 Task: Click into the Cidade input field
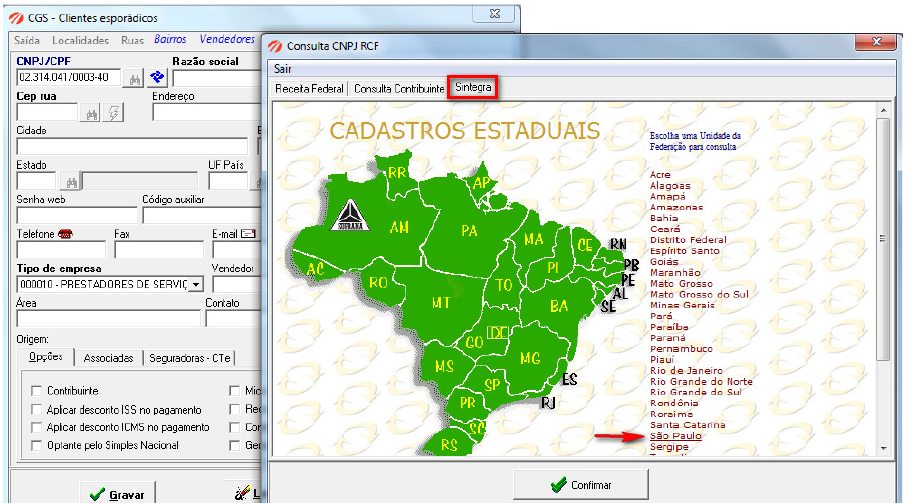[132, 146]
